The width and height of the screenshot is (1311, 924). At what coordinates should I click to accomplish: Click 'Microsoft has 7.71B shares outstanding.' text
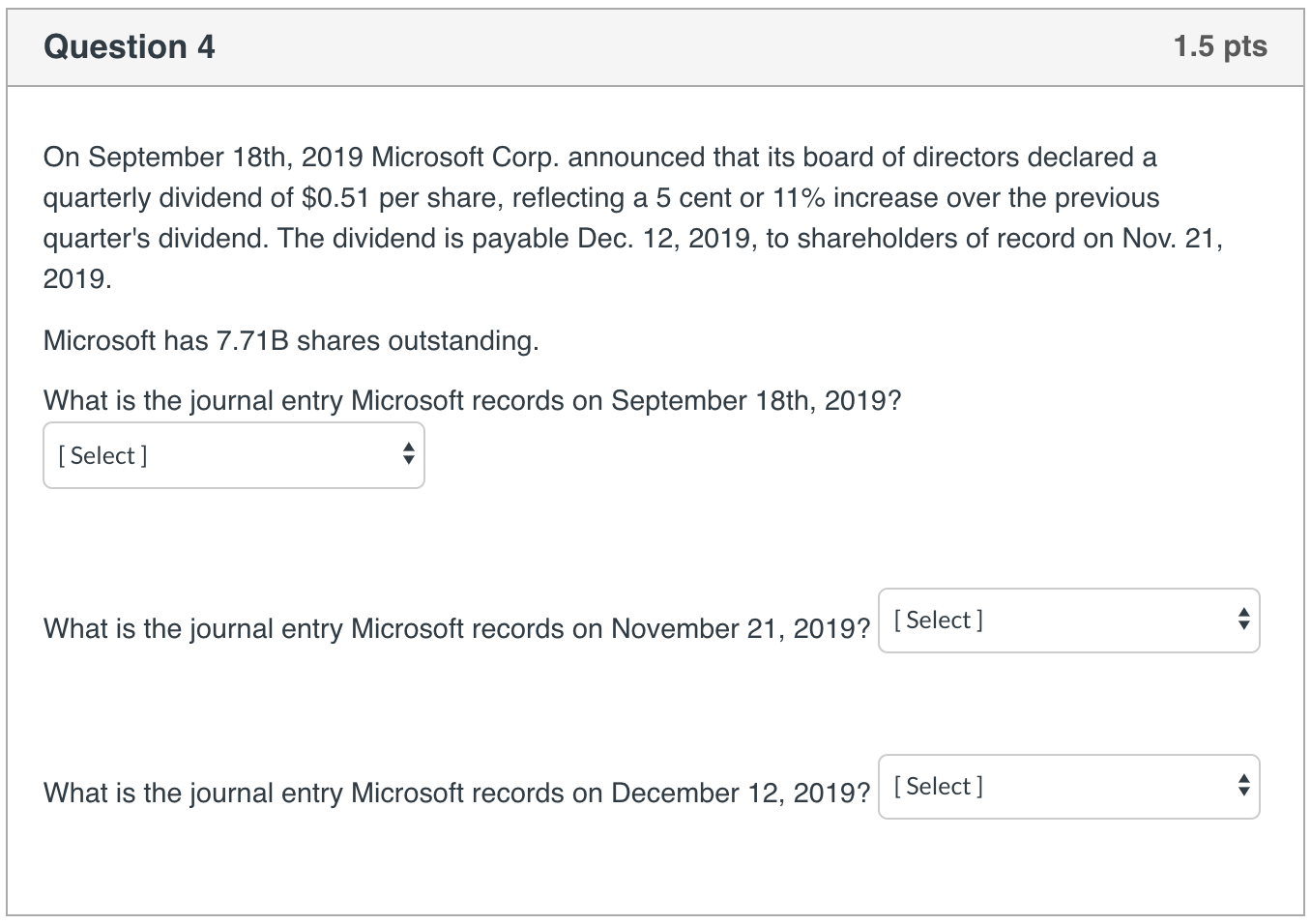pyautogui.click(x=291, y=340)
